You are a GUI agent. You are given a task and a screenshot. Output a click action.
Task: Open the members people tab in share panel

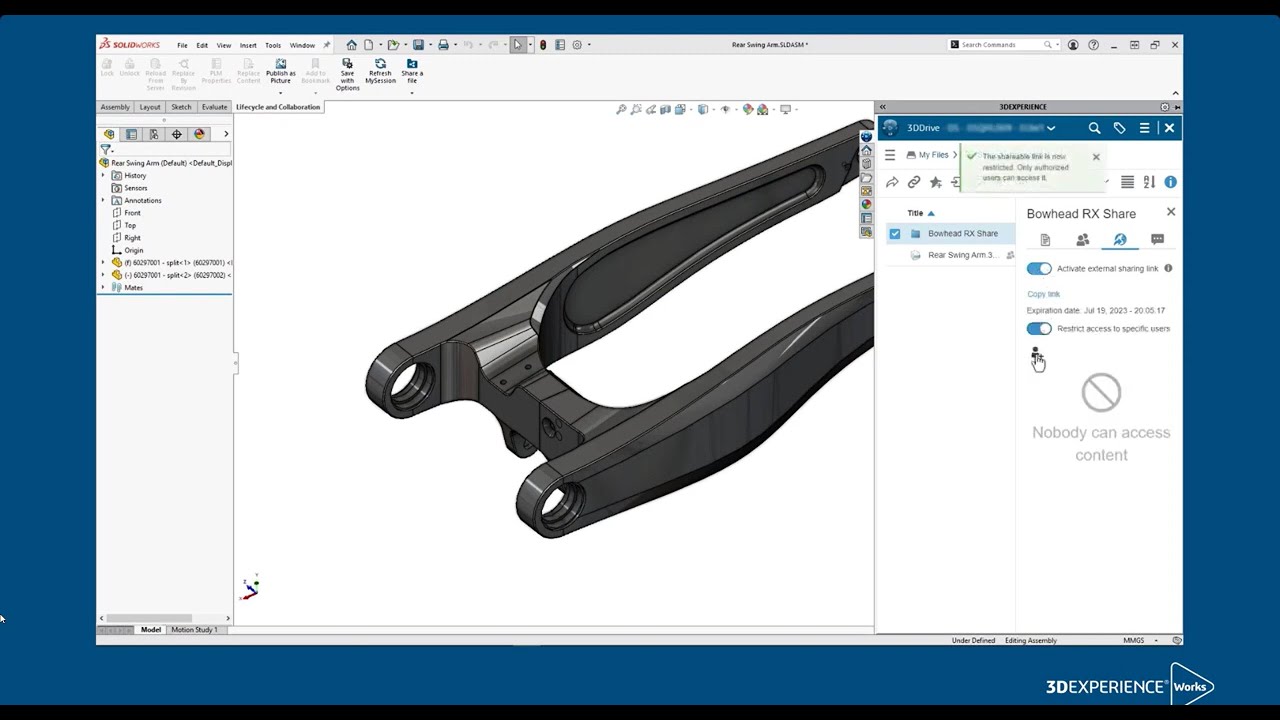click(x=1082, y=240)
